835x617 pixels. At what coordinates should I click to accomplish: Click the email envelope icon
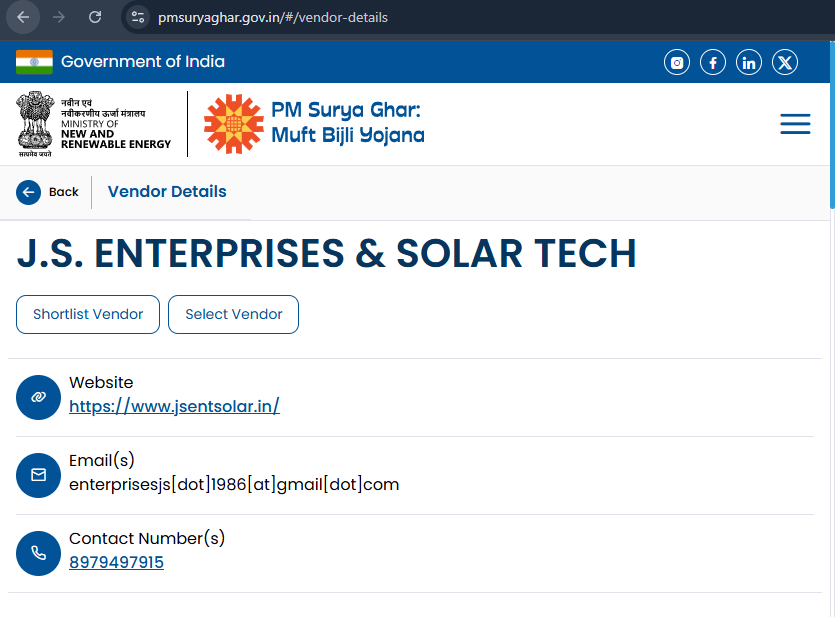38,475
